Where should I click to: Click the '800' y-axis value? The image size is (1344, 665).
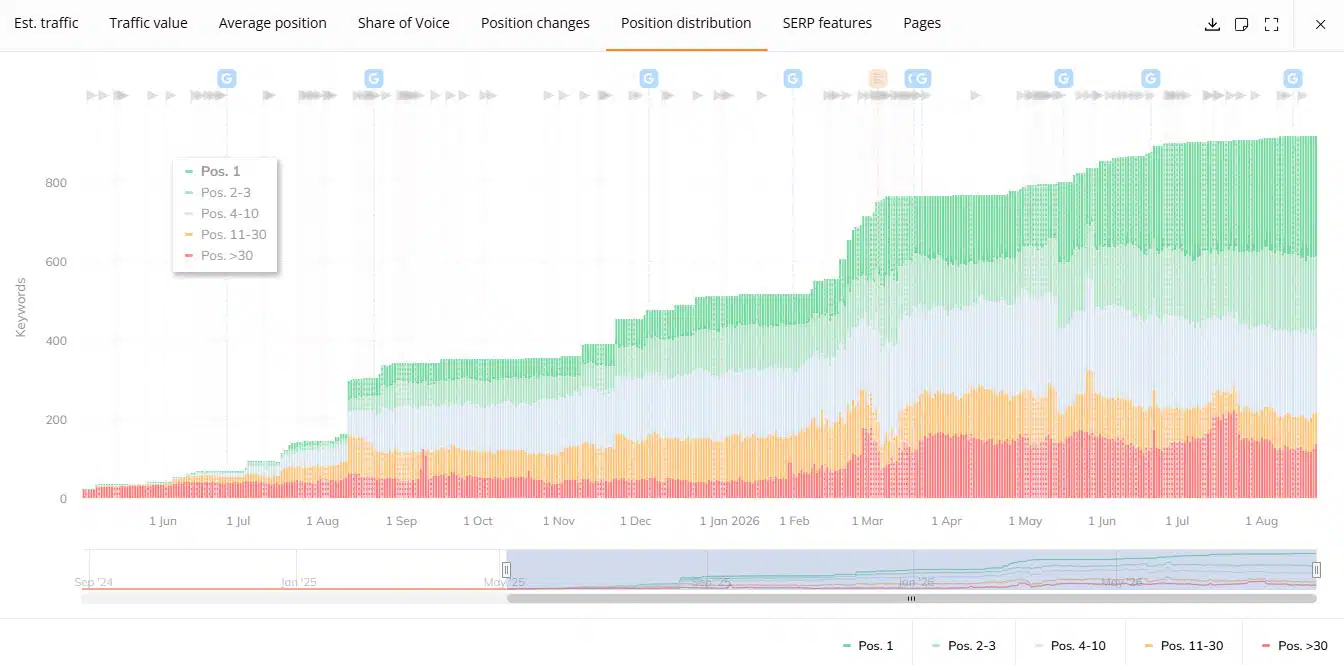click(56, 183)
